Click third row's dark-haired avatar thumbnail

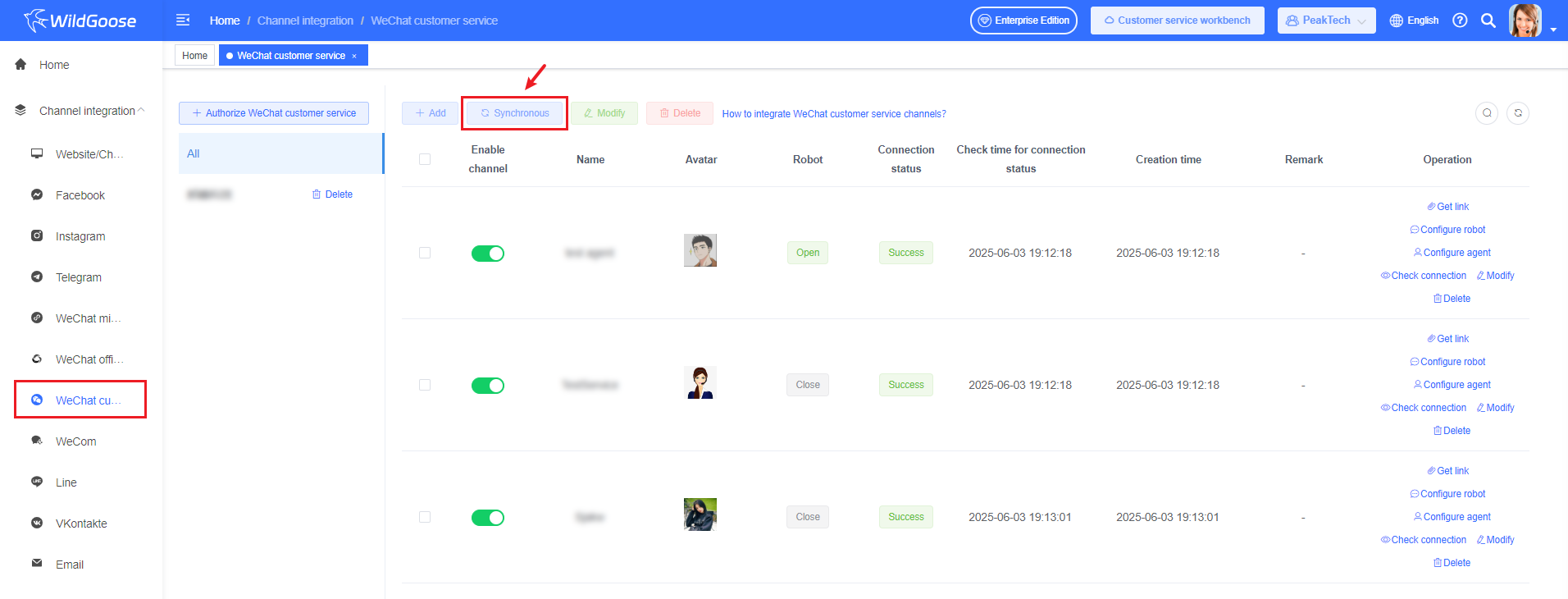[x=700, y=514]
